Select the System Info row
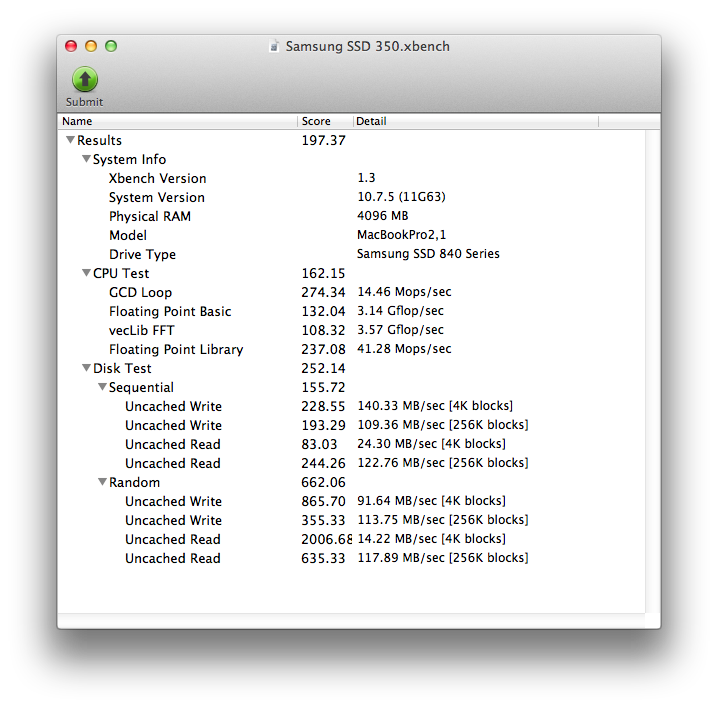 (x=352, y=159)
